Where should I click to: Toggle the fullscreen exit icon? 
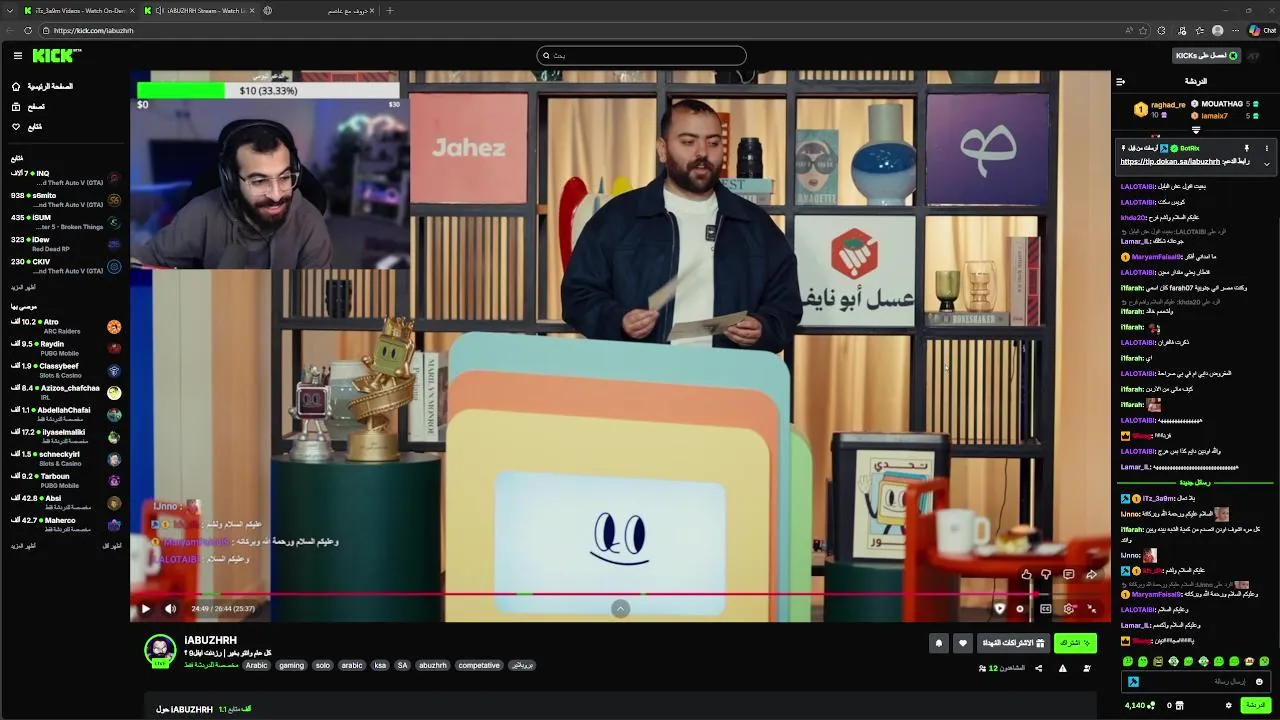tap(1091, 608)
